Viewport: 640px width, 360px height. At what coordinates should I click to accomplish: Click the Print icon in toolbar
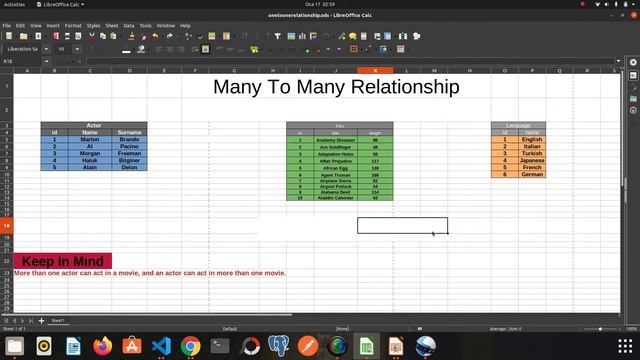click(67, 36)
